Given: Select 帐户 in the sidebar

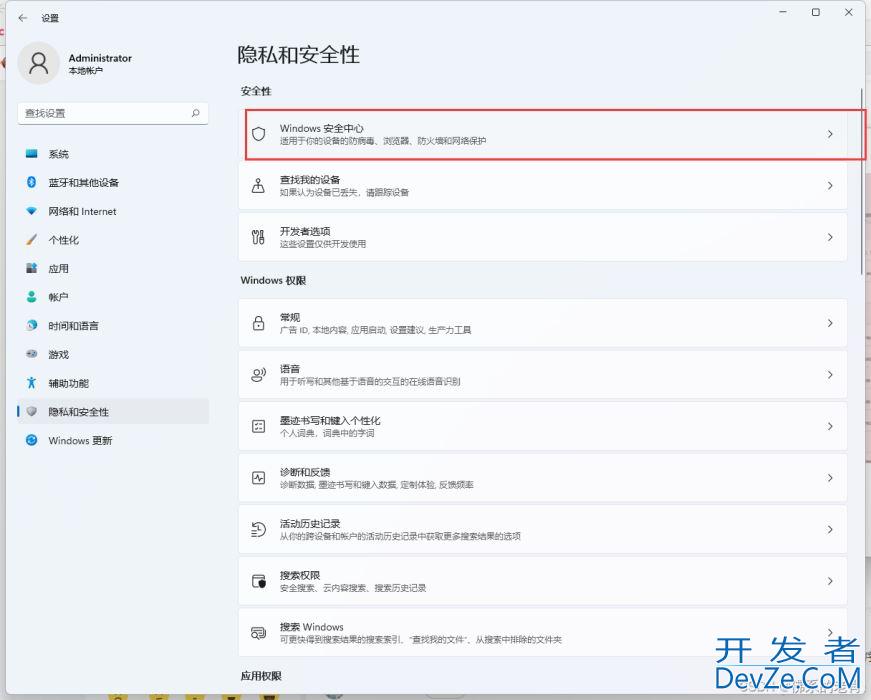Looking at the screenshot, I should (x=113, y=297).
